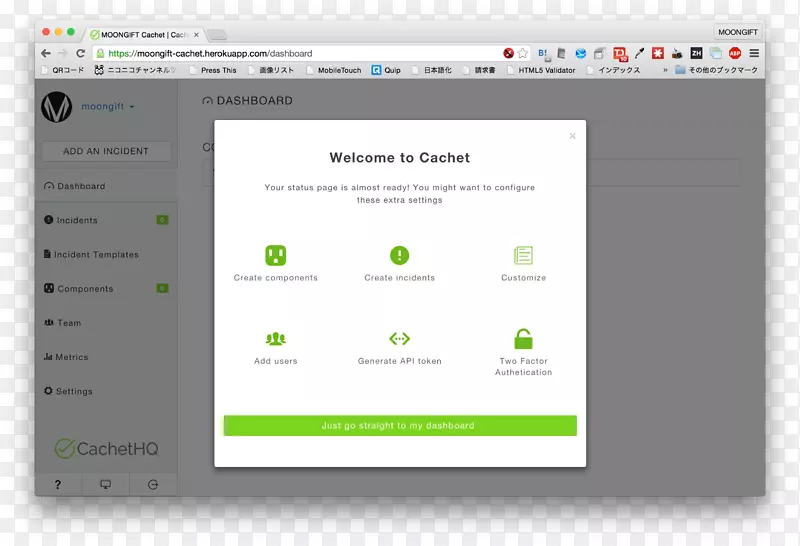
Task: Click the Customize page icon
Action: coord(523,255)
